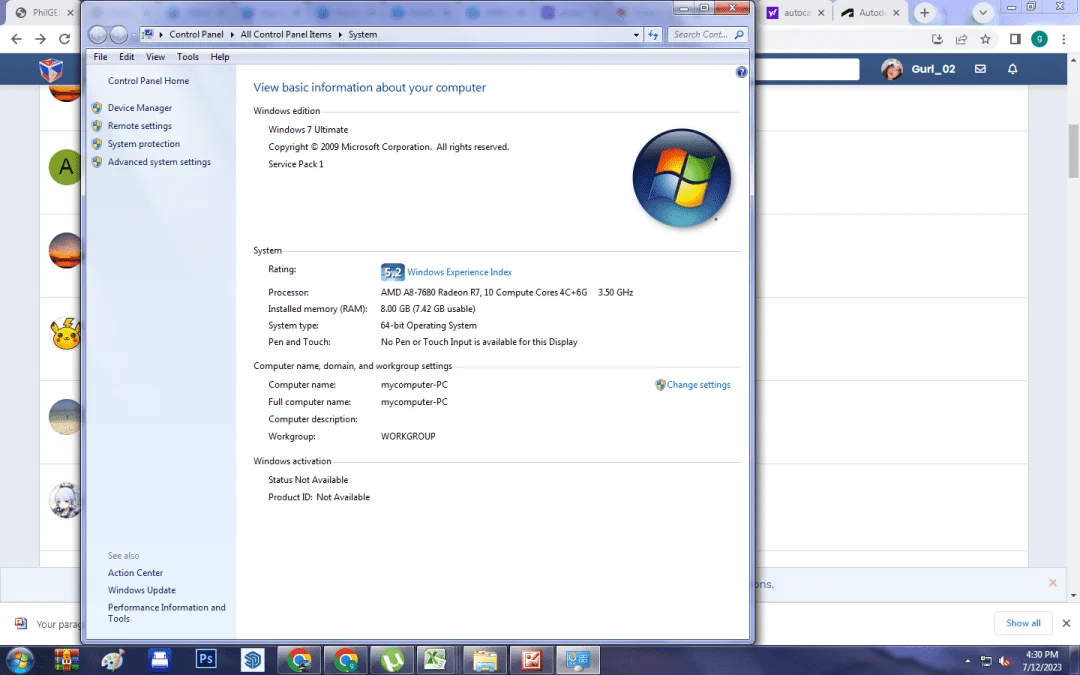Click Change settings for computer name
Image resolution: width=1080 pixels, height=675 pixels.
[x=698, y=385]
